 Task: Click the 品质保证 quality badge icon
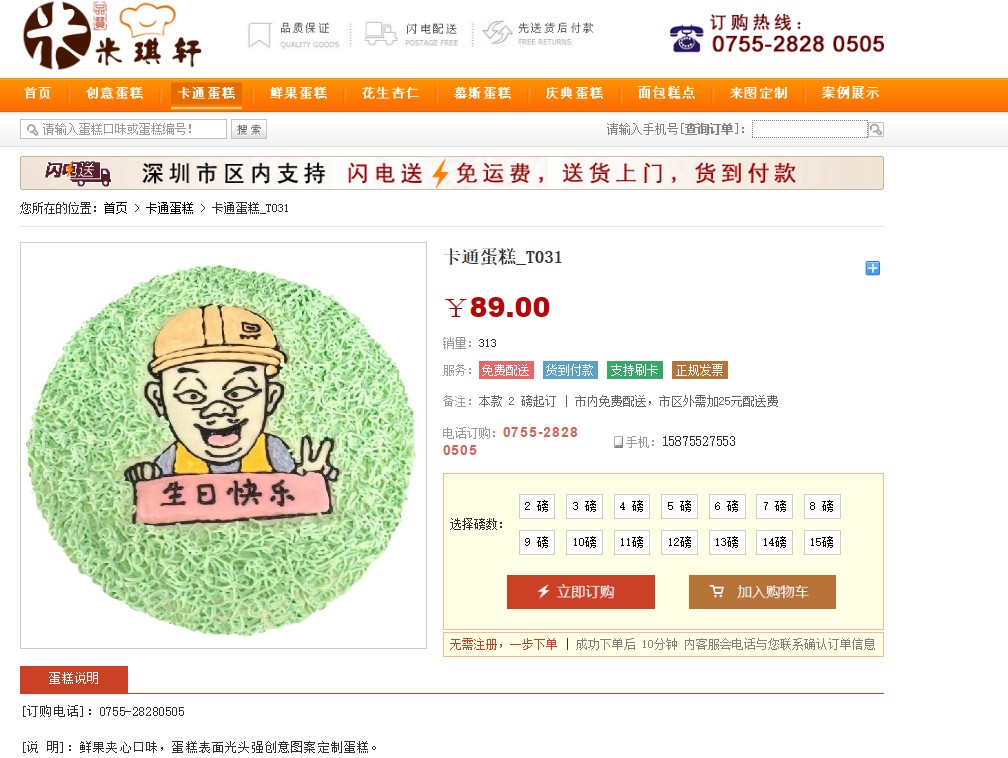pos(259,35)
